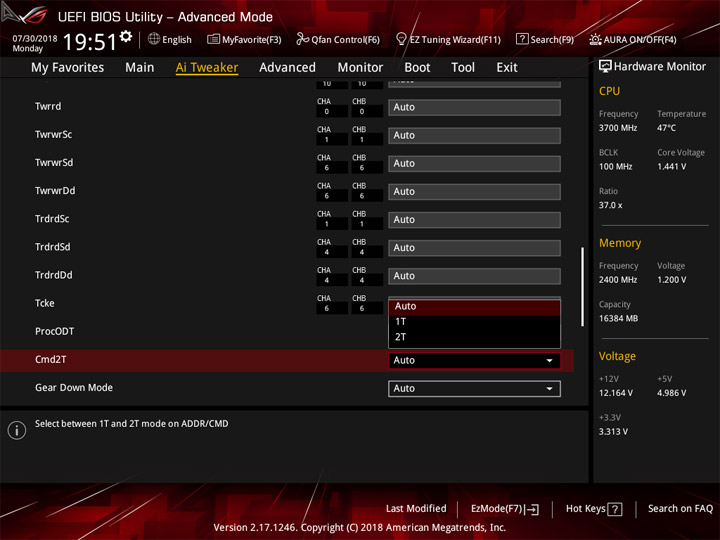Launch EZ Tuning Wizard bulb icon

[401, 39]
